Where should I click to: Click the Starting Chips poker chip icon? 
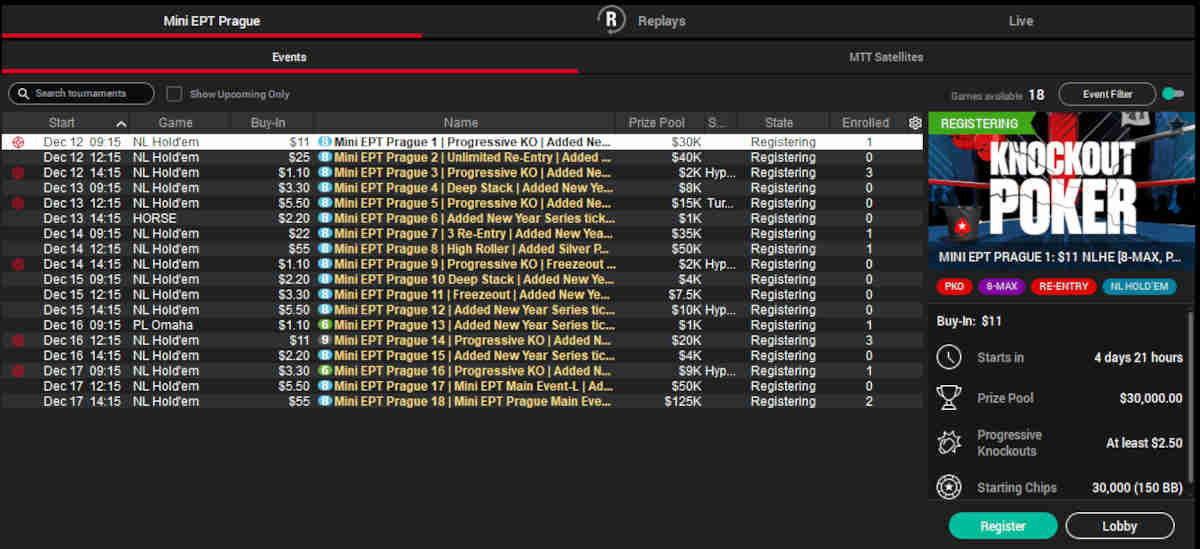click(x=948, y=488)
